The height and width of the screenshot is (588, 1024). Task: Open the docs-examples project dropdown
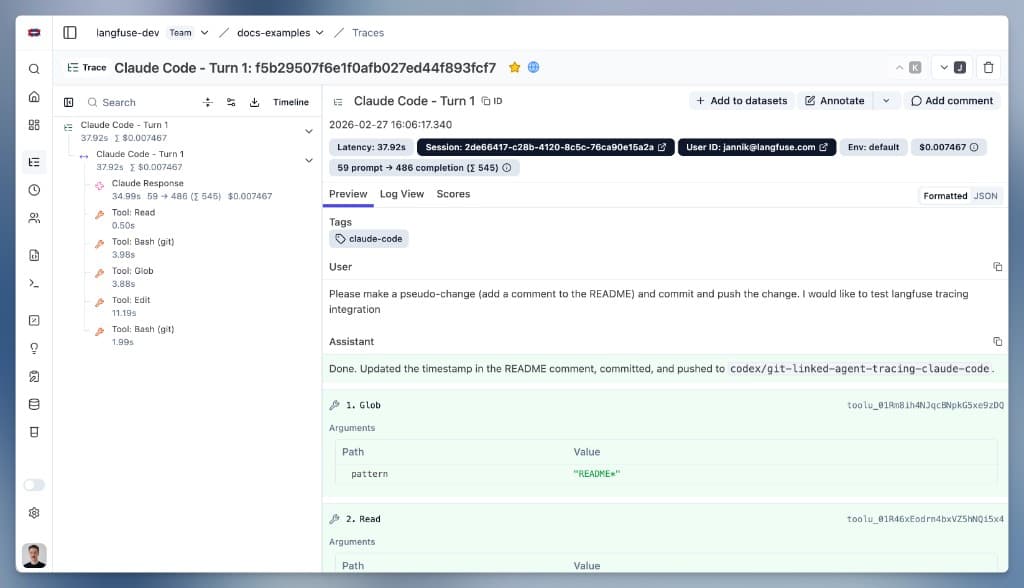click(x=280, y=33)
